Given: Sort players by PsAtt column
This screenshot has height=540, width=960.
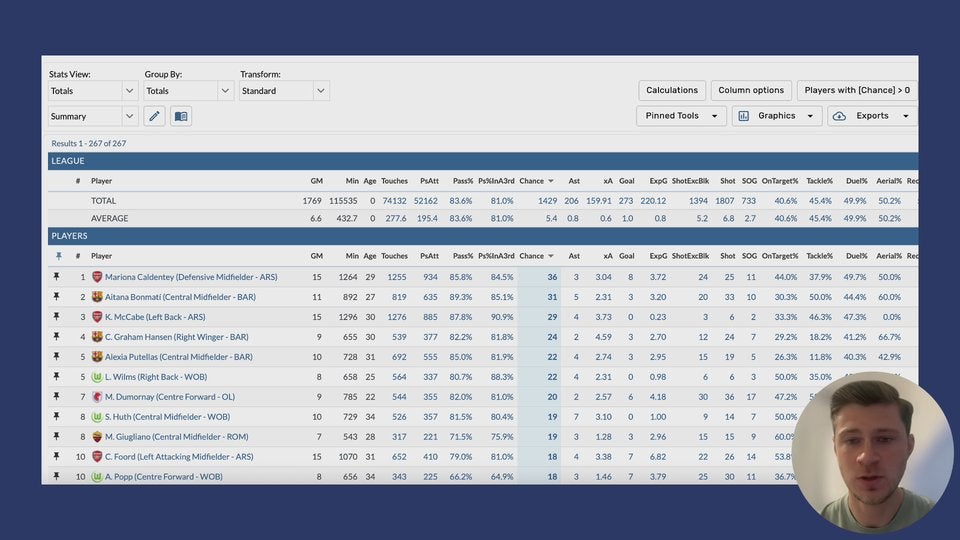Looking at the screenshot, I should pos(429,256).
